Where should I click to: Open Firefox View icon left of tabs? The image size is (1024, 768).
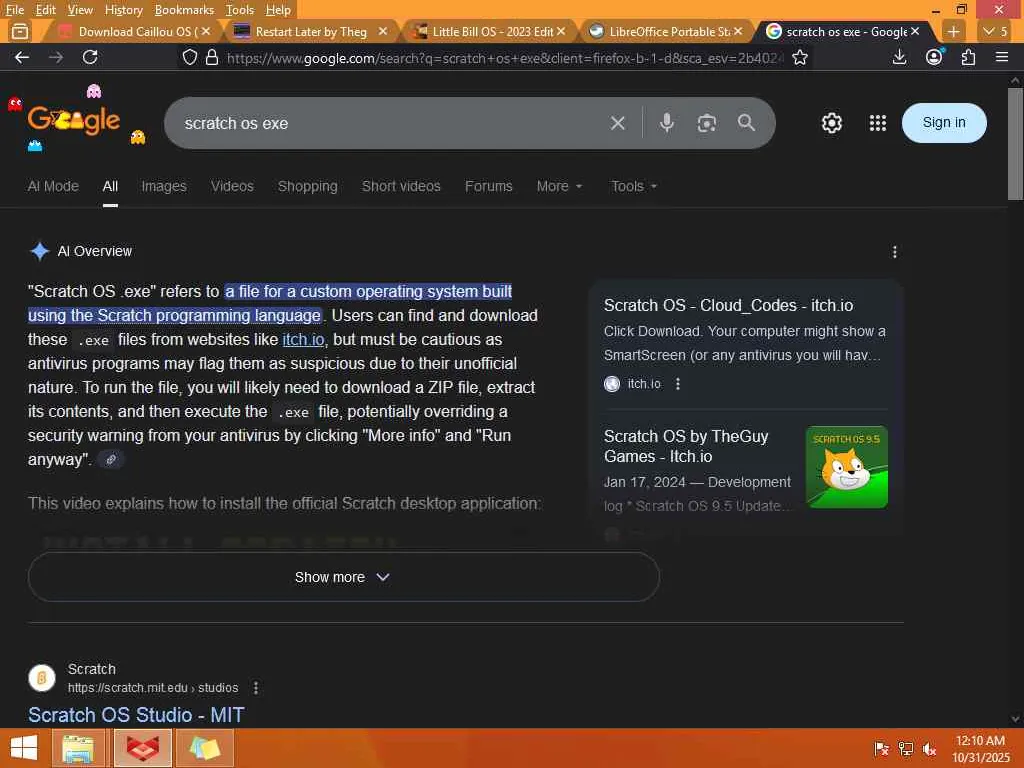pyautogui.click(x=20, y=31)
